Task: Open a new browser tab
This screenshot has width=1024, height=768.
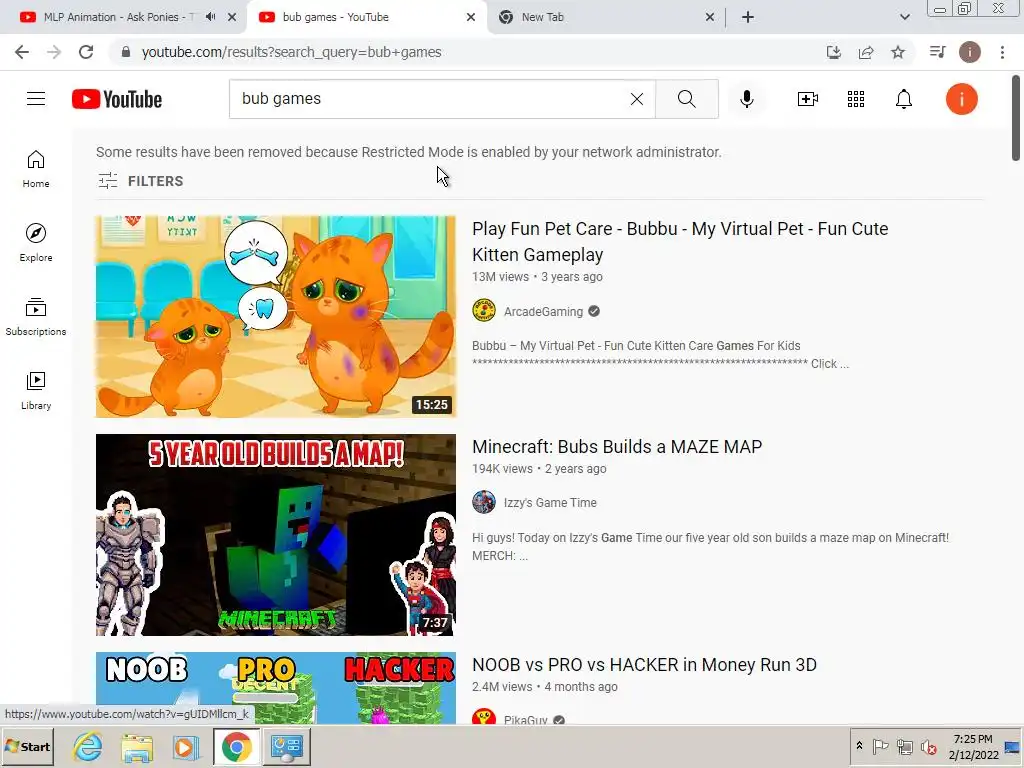Action: pyautogui.click(x=748, y=17)
